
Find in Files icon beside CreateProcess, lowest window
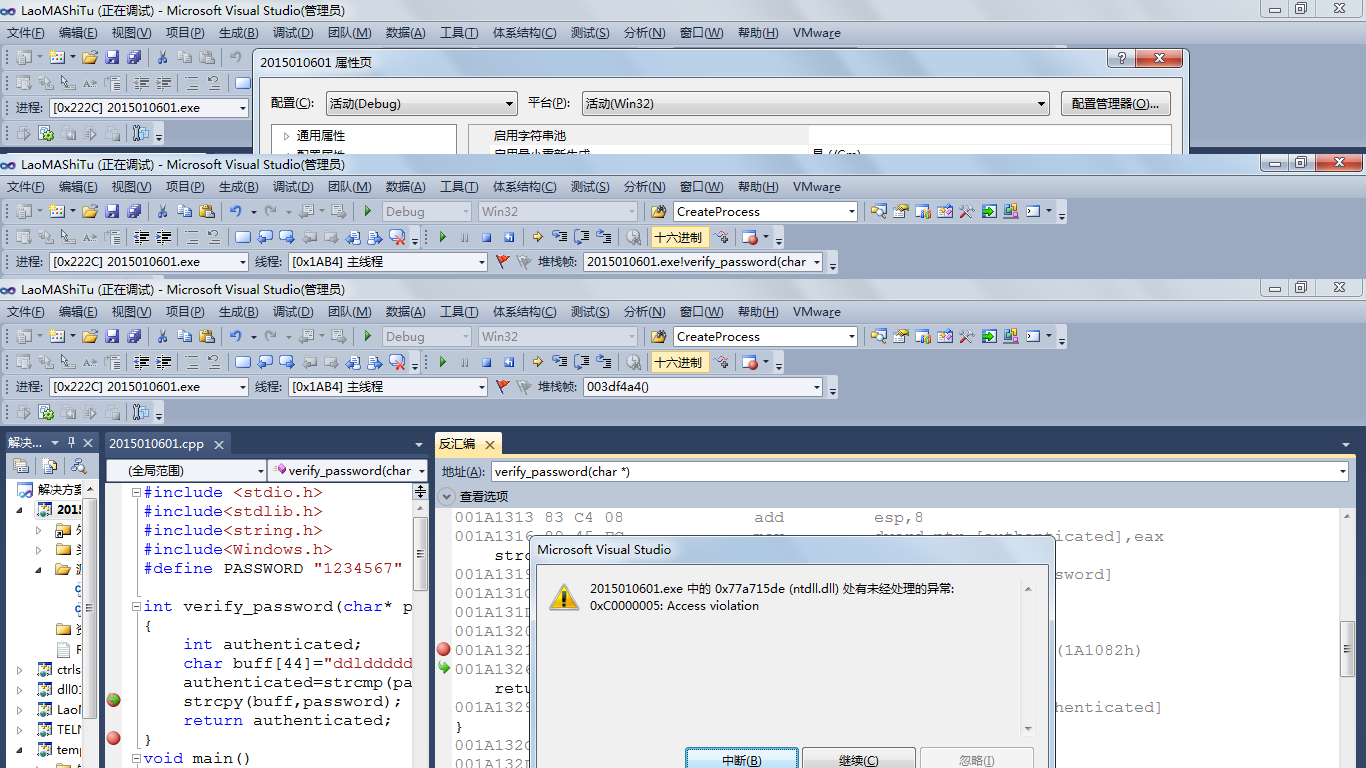(657, 336)
